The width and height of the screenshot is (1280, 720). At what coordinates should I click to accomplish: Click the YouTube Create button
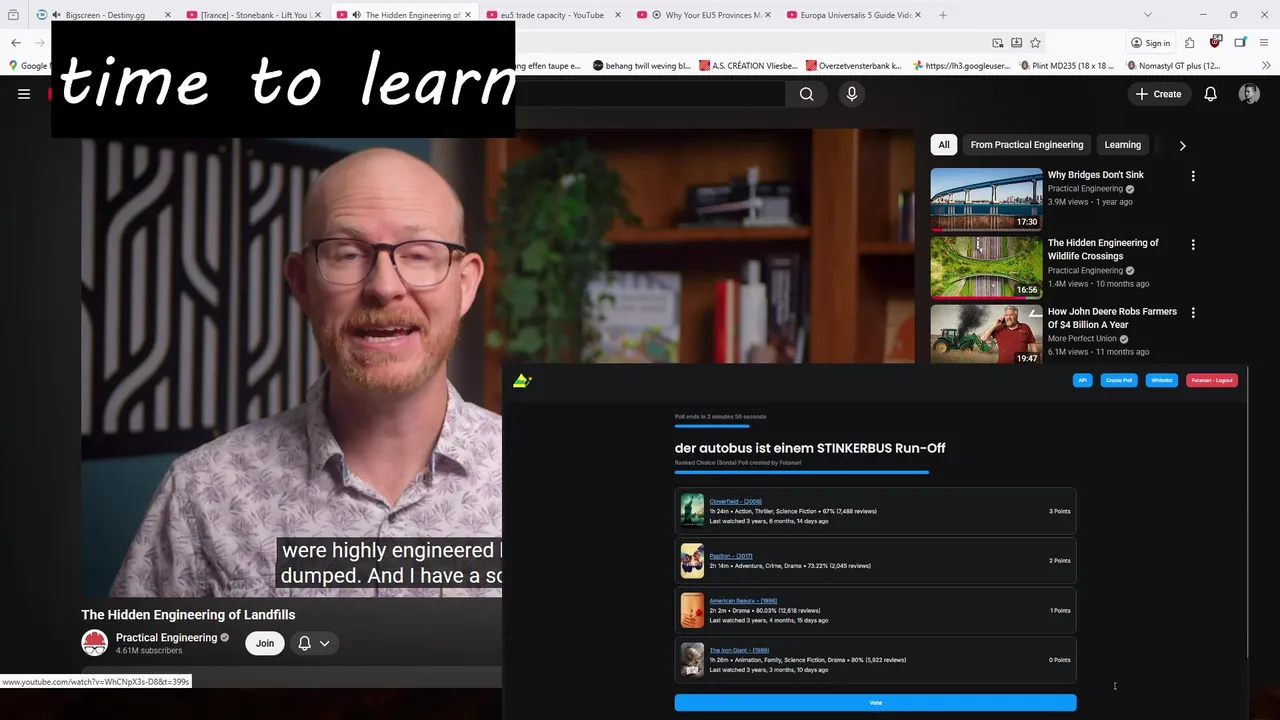pyautogui.click(x=1157, y=94)
